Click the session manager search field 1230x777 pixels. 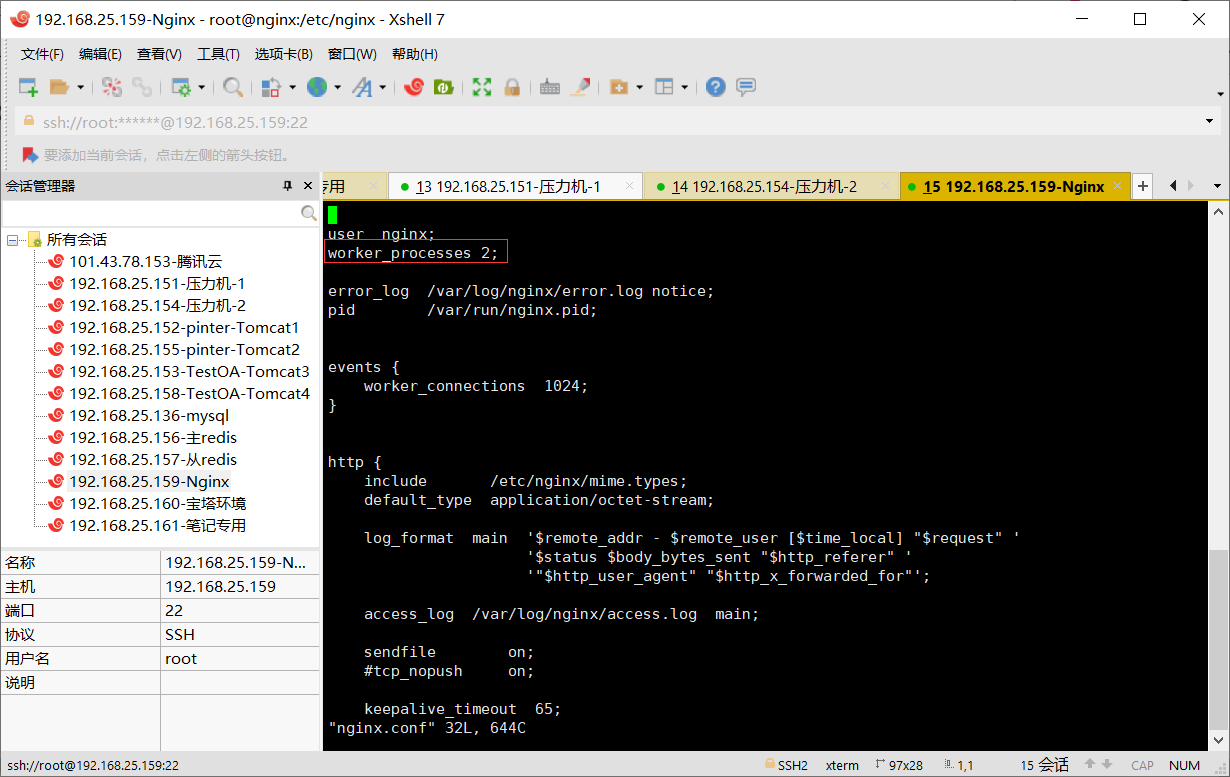(x=150, y=214)
